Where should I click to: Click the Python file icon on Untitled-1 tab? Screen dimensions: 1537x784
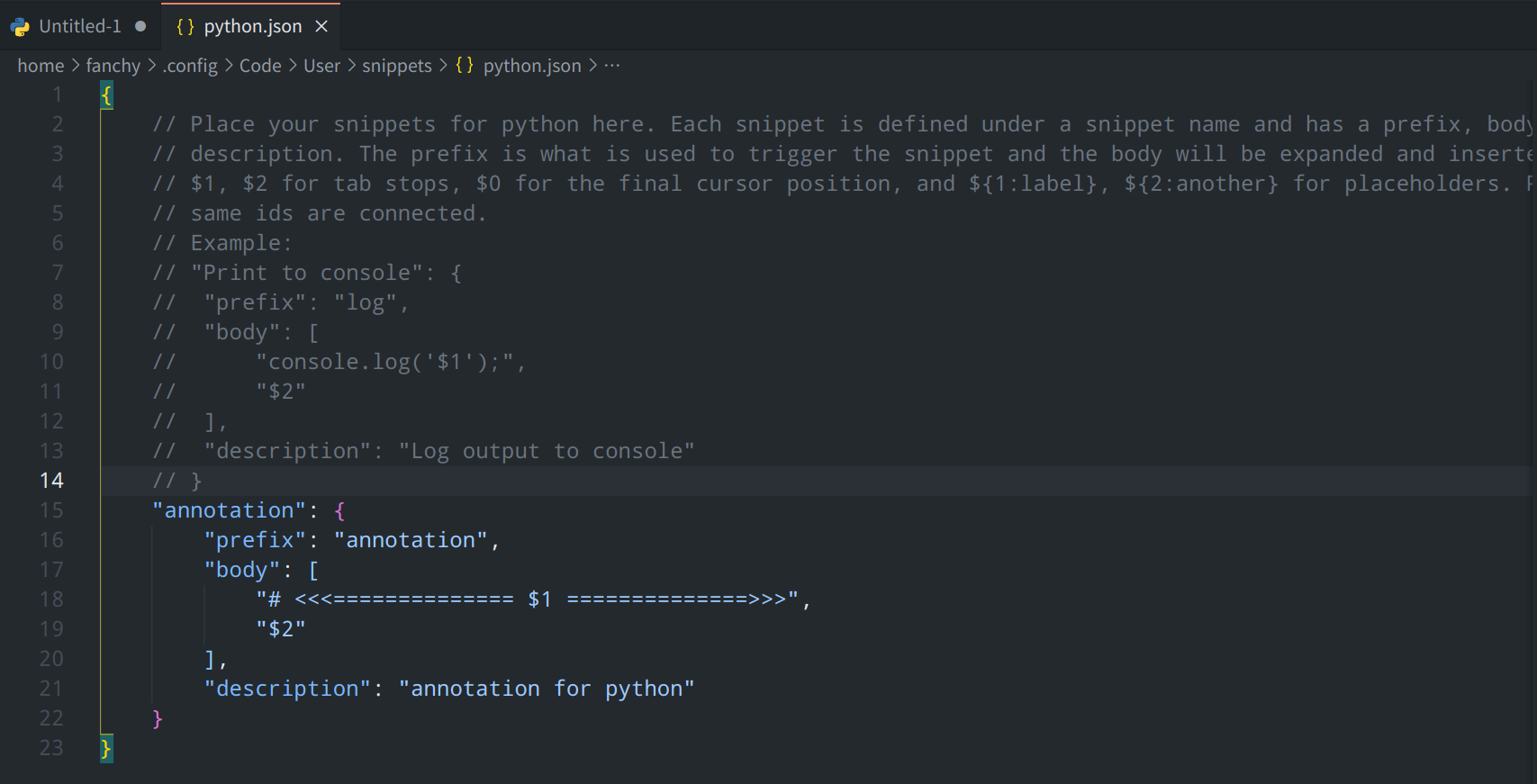20,27
